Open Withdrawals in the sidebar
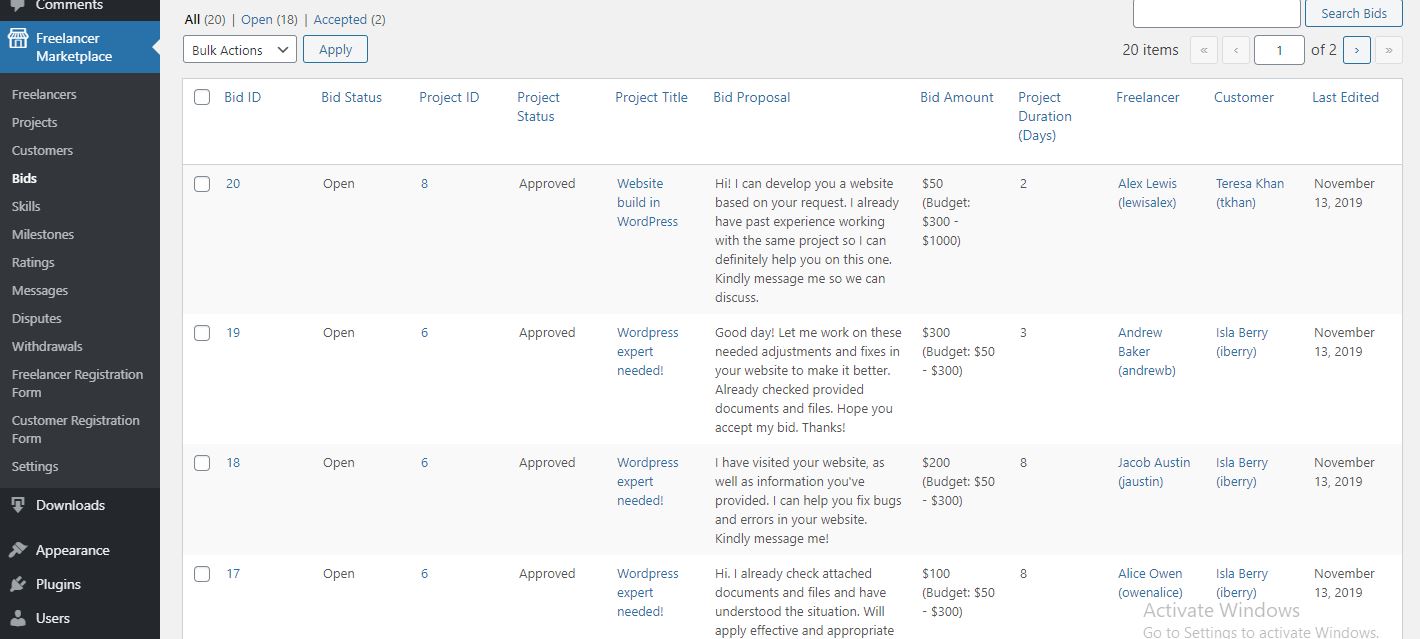The width and height of the screenshot is (1420, 639). (47, 346)
